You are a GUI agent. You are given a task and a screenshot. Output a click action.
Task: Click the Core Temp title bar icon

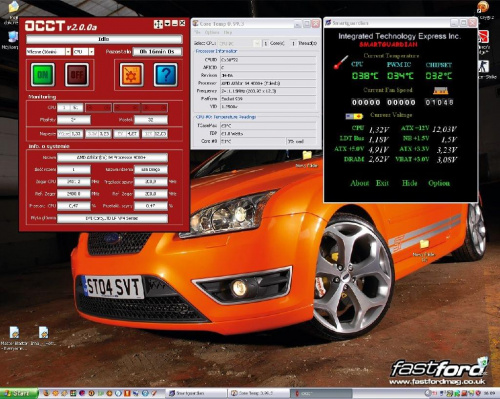click(x=196, y=23)
